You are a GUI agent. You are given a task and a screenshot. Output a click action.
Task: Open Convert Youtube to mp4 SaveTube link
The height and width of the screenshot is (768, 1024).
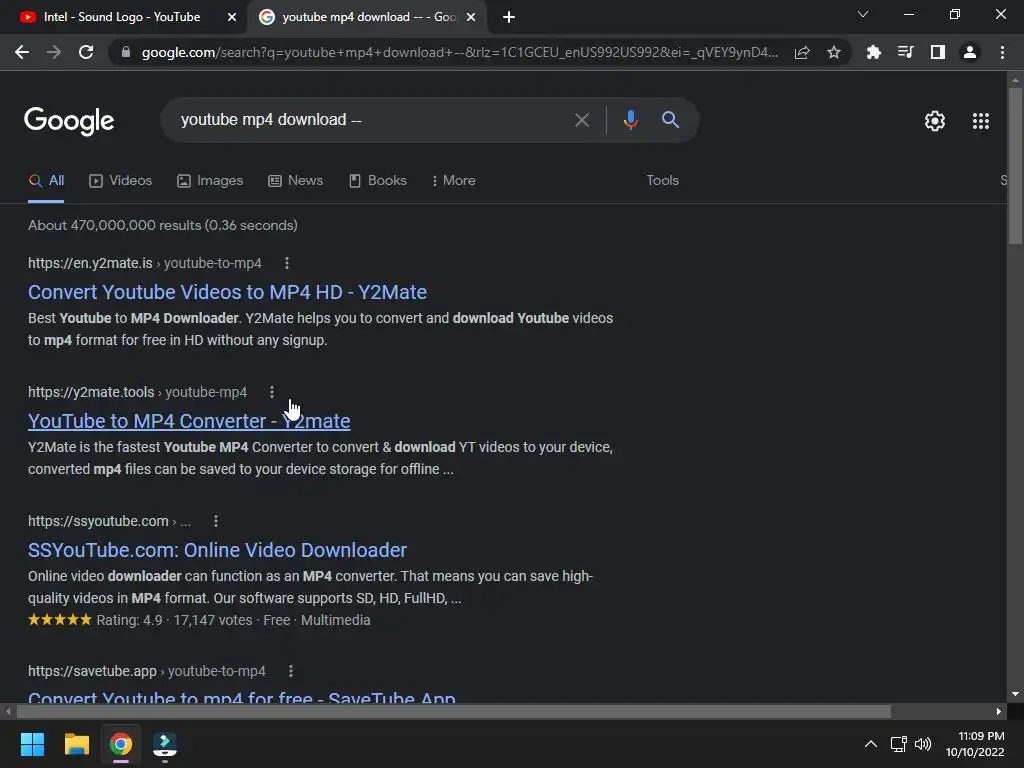(x=242, y=697)
